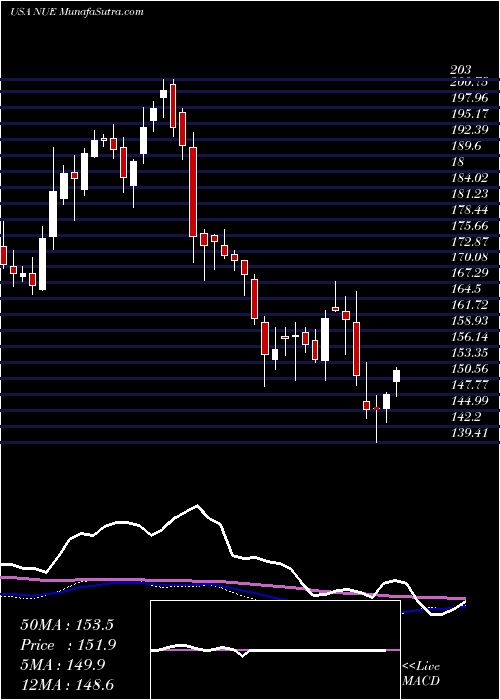Click the 161.72 axis label
The height and width of the screenshot is (700, 500).
[x=469, y=305]
